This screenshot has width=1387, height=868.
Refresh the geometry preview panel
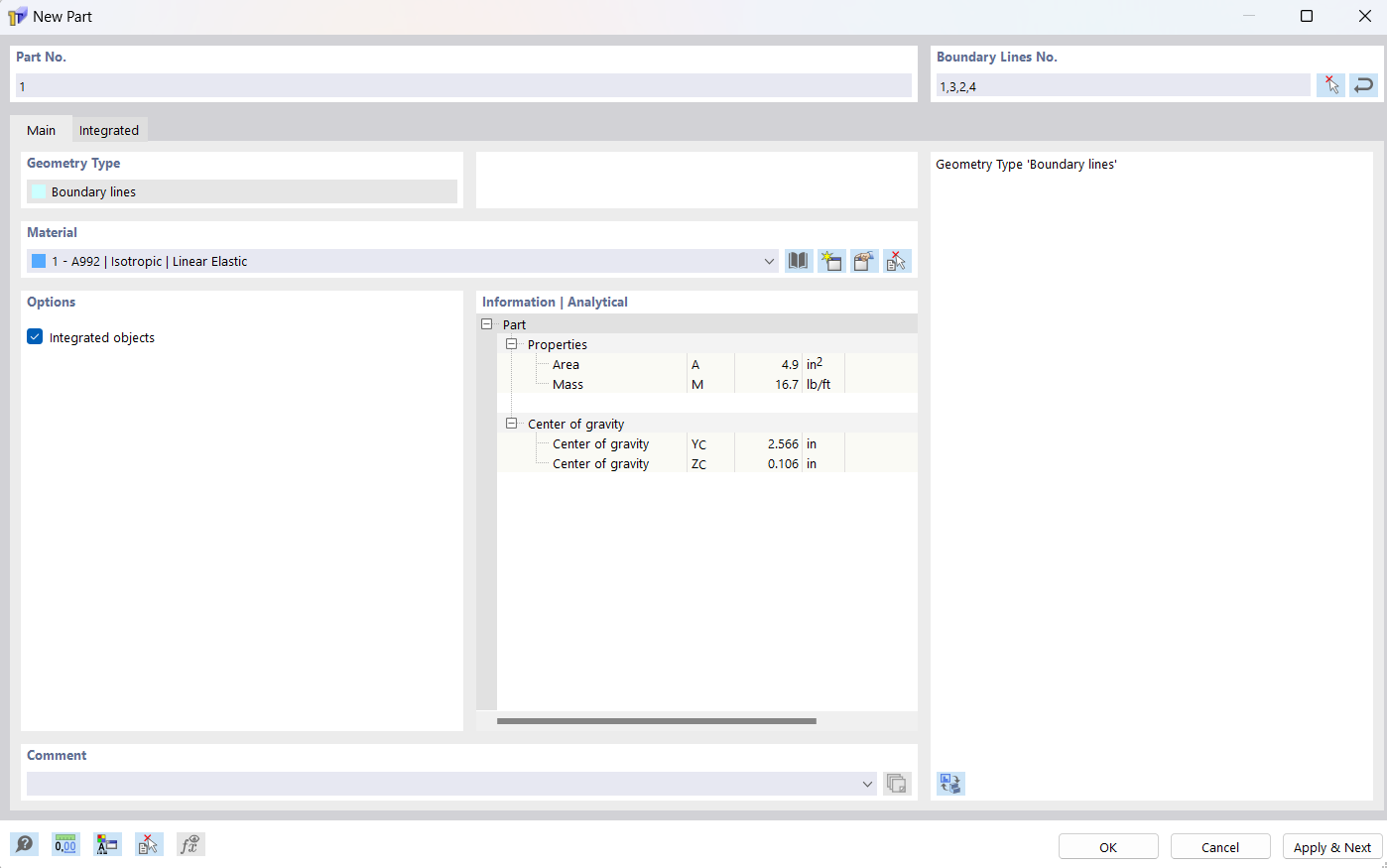tap(949, 783)
